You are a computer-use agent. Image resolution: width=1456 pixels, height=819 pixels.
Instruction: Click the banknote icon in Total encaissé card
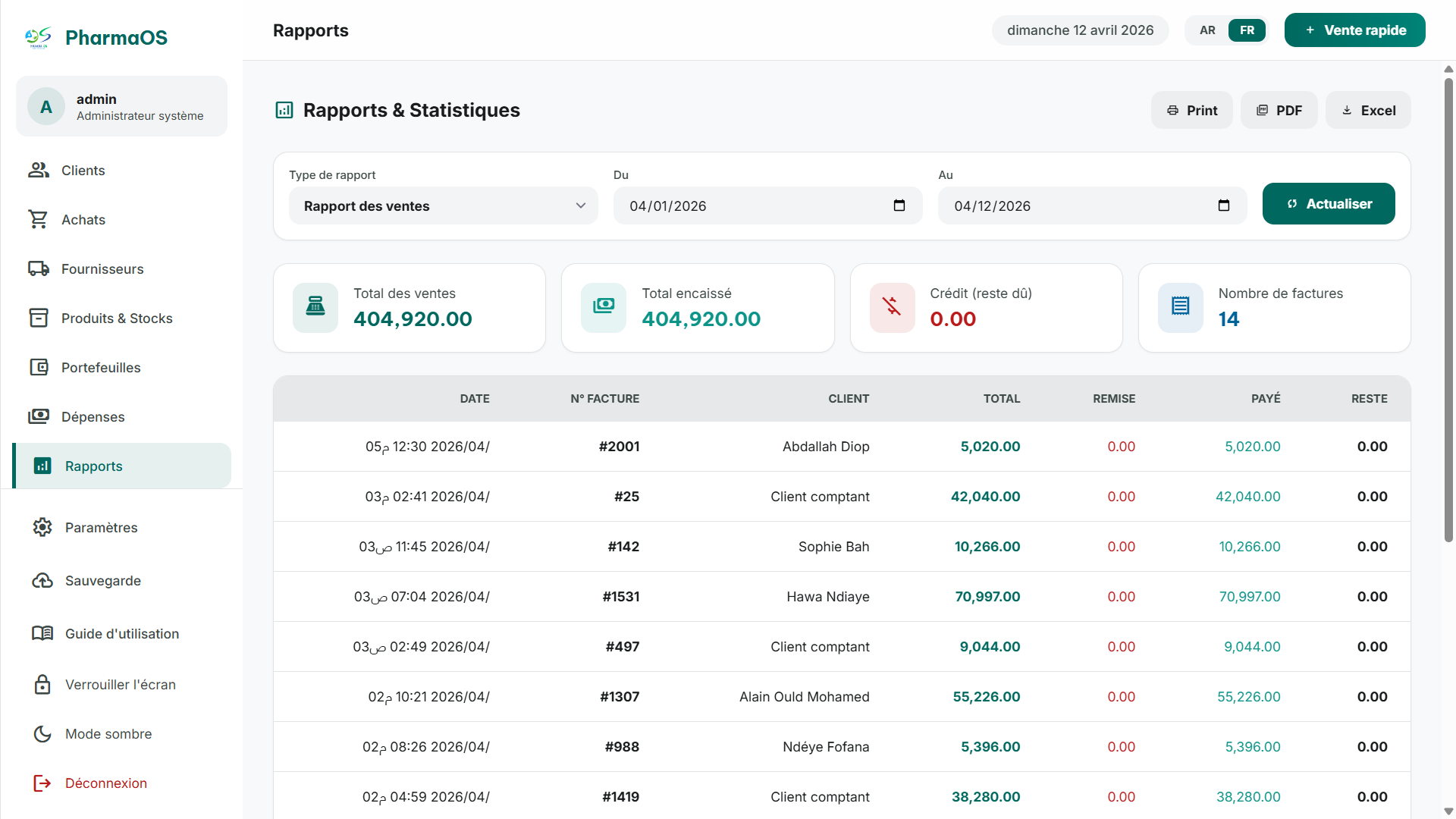[604, 307]
